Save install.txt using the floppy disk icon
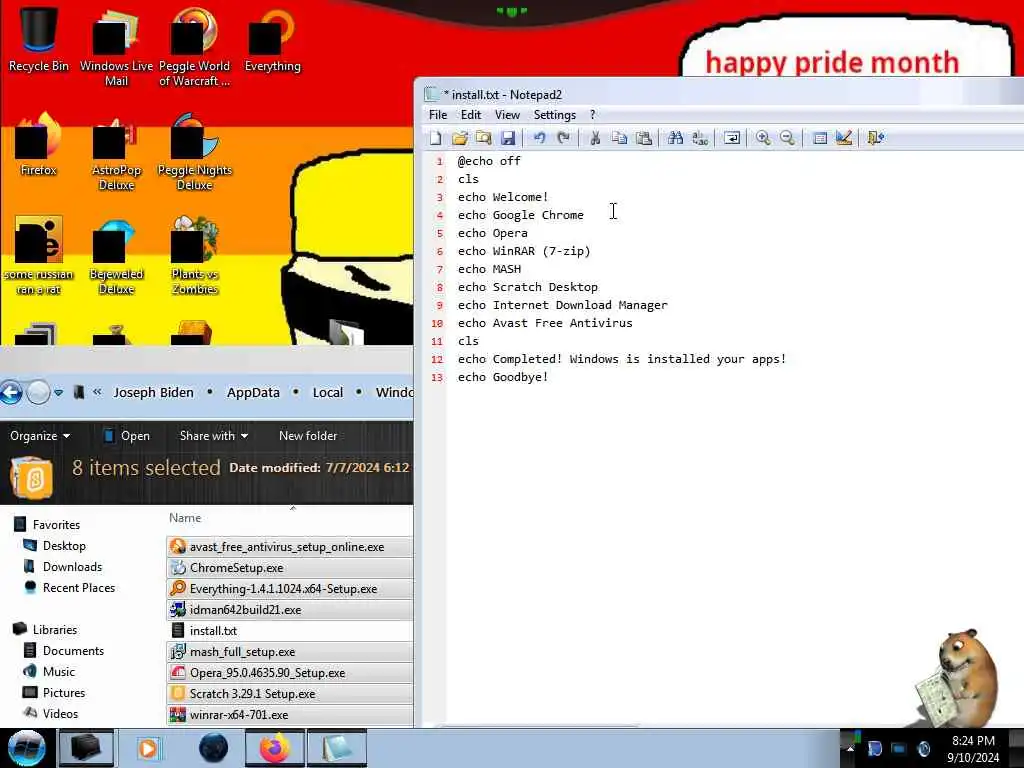 [x=508, y=138]
